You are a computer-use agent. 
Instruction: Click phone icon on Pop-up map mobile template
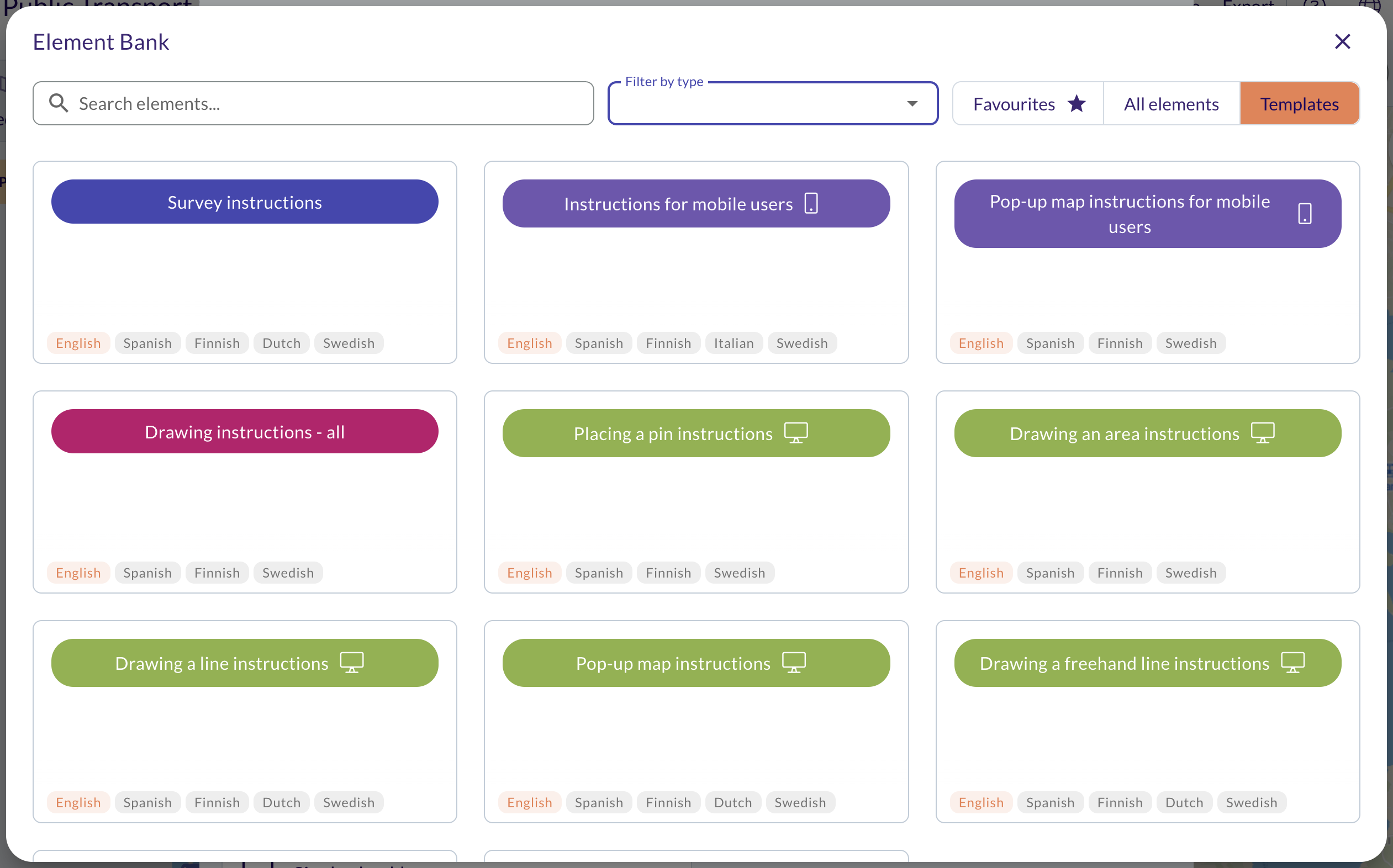(1305, 214)
